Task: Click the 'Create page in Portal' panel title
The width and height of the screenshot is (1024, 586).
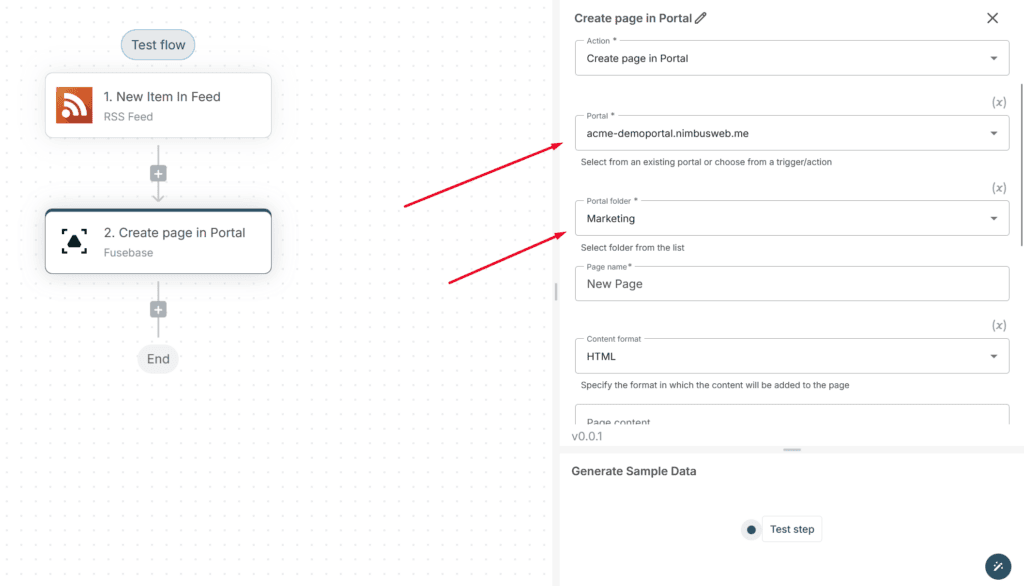Action: click(x=633, y=18)
